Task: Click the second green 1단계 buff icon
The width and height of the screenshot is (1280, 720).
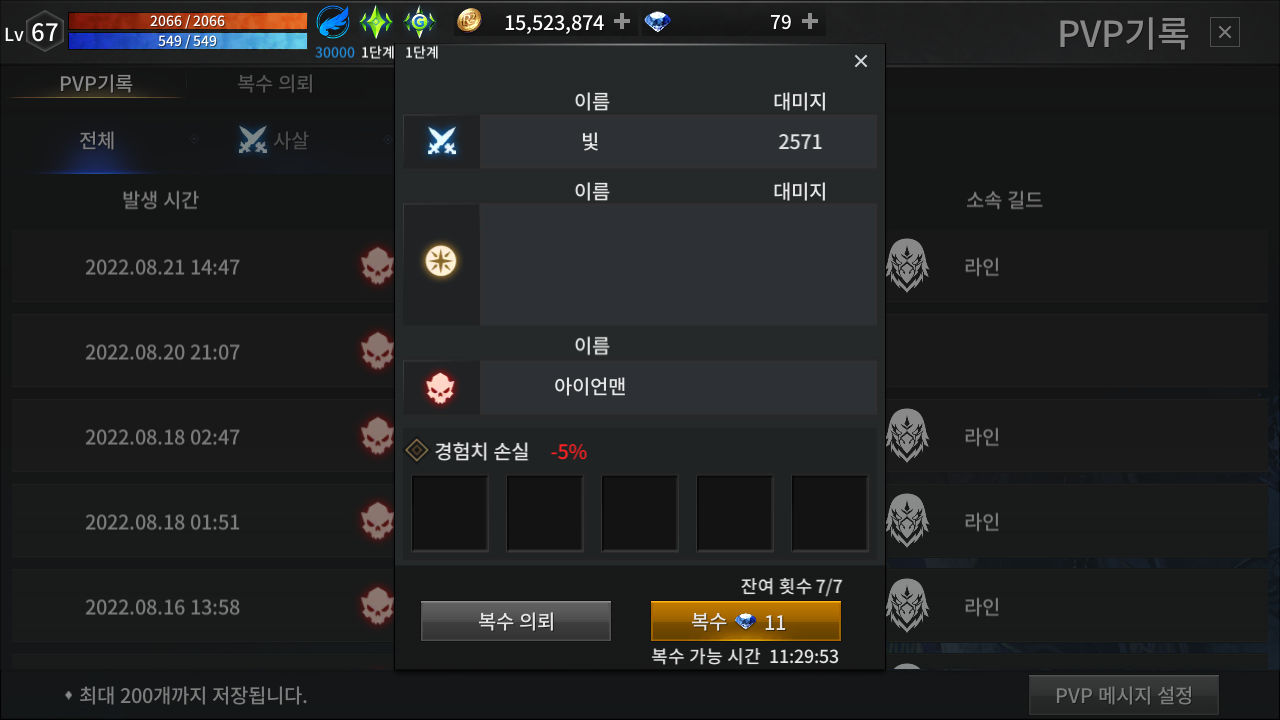Action: click(419, 22)
